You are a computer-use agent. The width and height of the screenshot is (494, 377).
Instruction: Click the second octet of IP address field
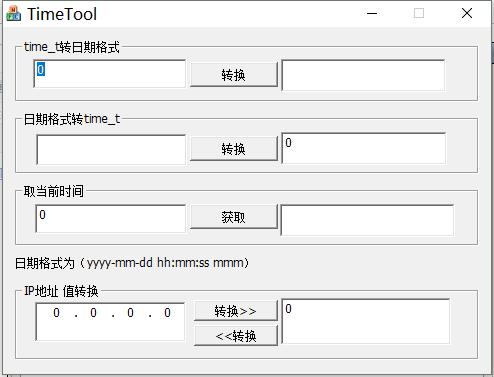point(93,313)
